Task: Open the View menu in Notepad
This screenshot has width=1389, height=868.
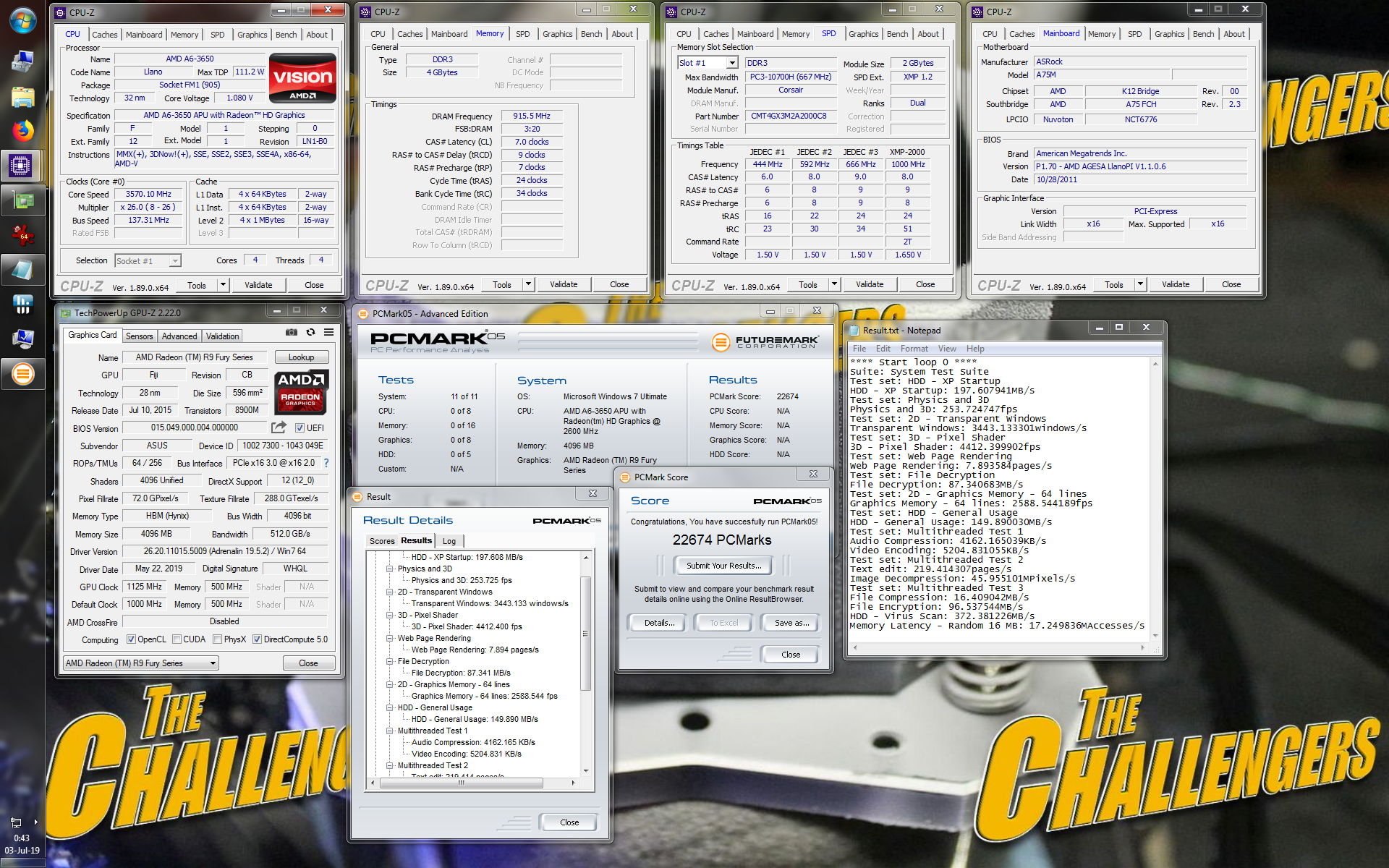Action: [947, 349]
